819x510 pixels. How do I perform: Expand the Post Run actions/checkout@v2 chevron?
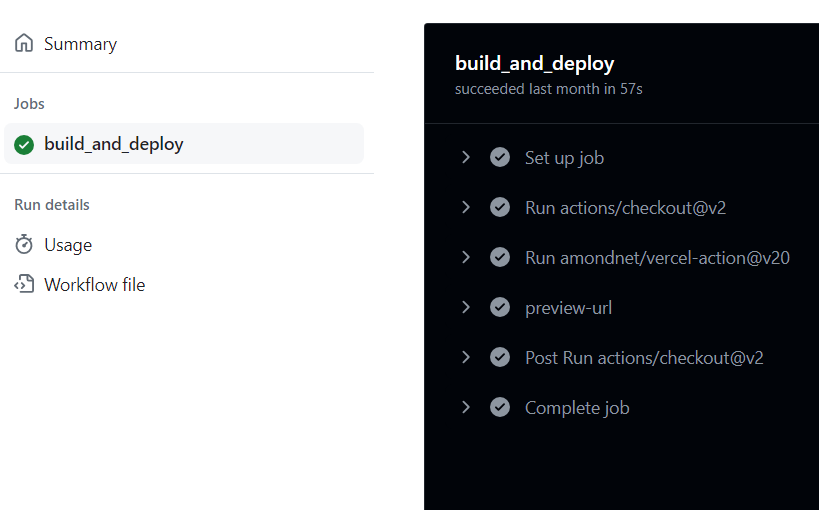point(466,357)
